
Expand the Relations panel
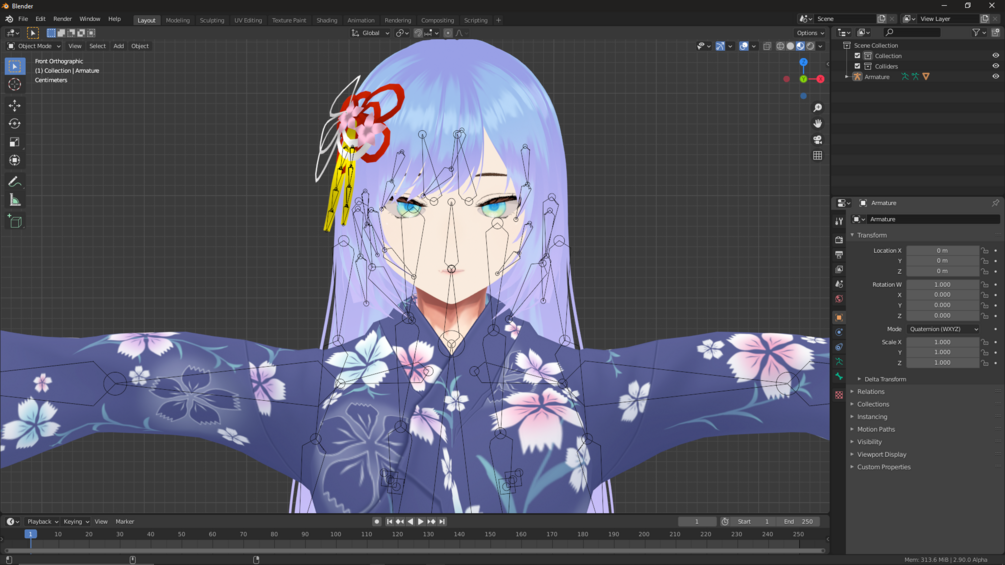tap(868, 391)
